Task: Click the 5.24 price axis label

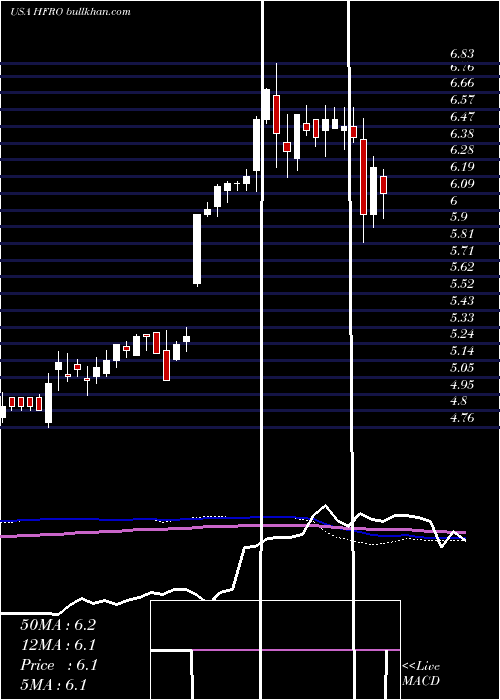Action: [462, 334]
